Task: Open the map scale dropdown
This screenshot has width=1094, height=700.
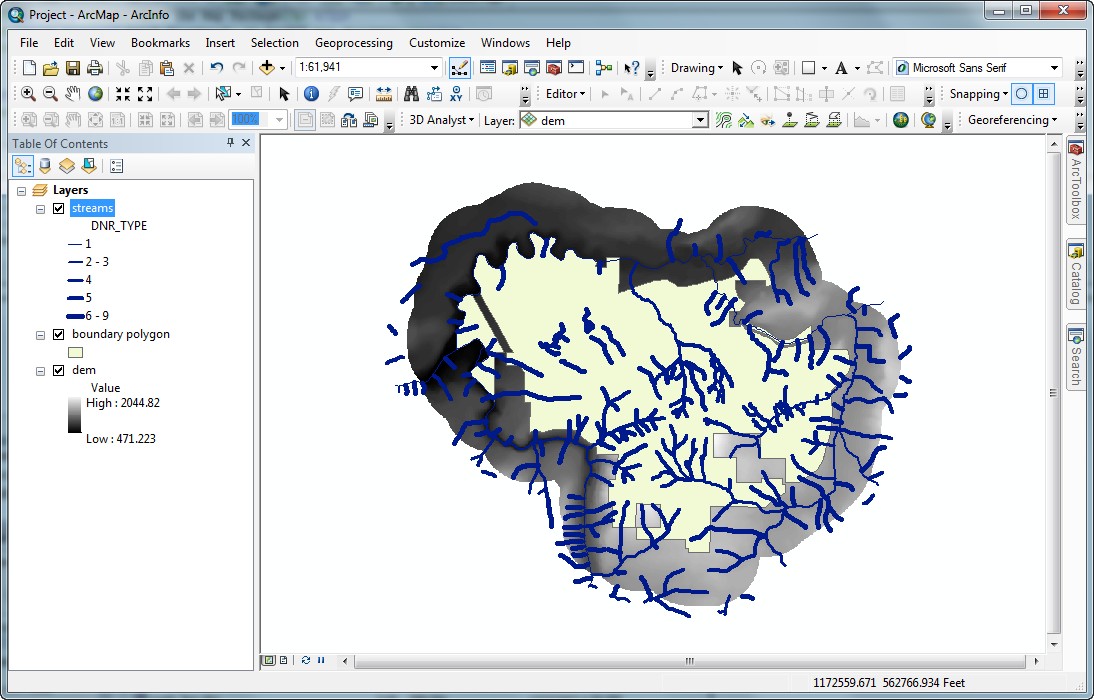Action: [x=434, y=68]
